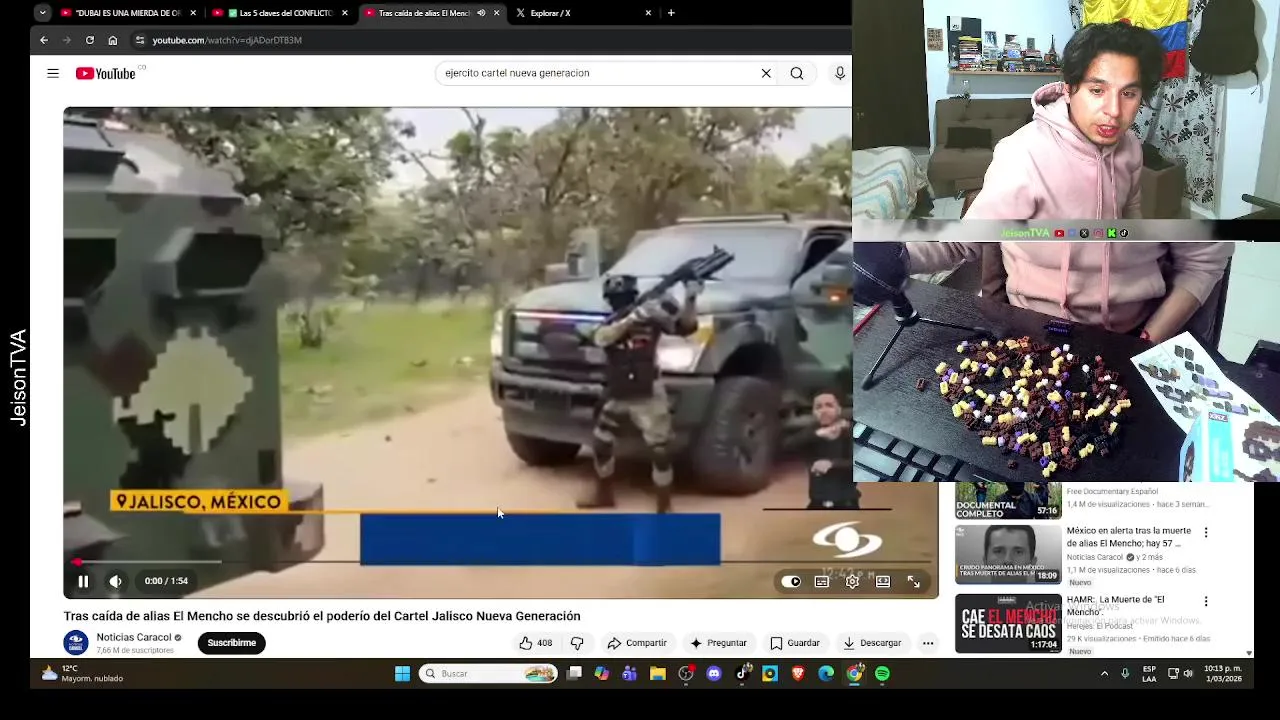Open Microsoft Edge from the taskbar
The image size is (1280, 720).
pyautogui.click(x=826, y=674)
